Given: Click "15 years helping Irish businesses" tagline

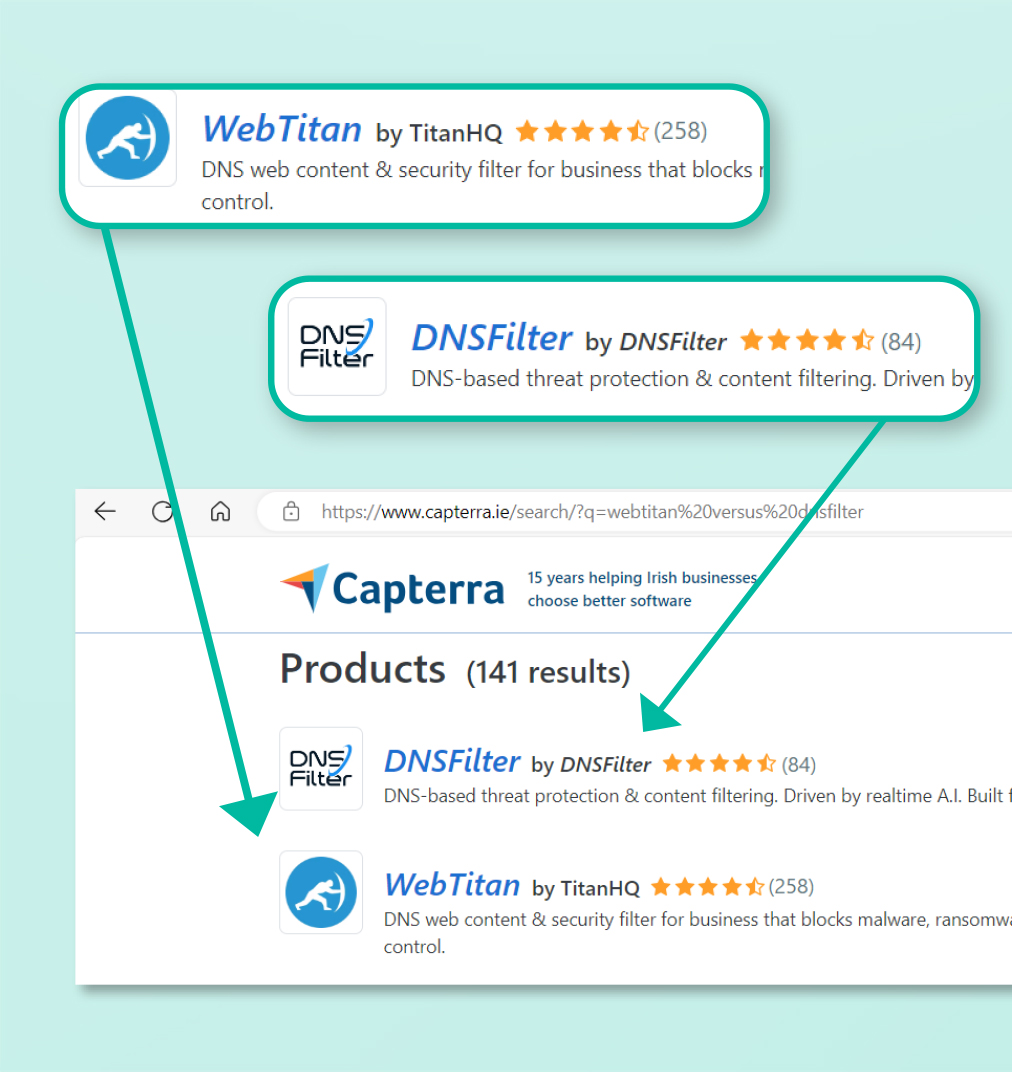Looking at the screenshot, I should [642, 578].
